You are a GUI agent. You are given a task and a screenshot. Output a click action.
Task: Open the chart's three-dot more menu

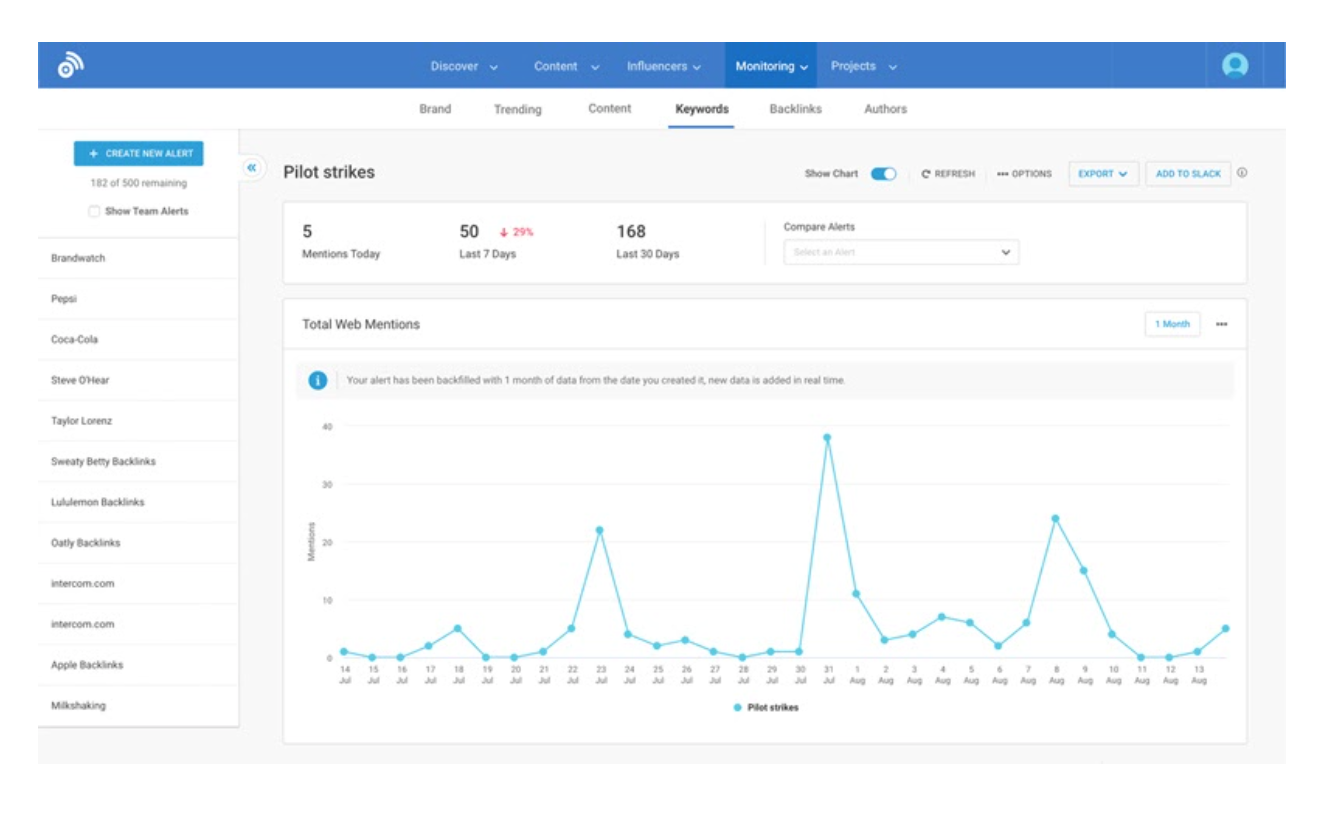click(1221, 325)
